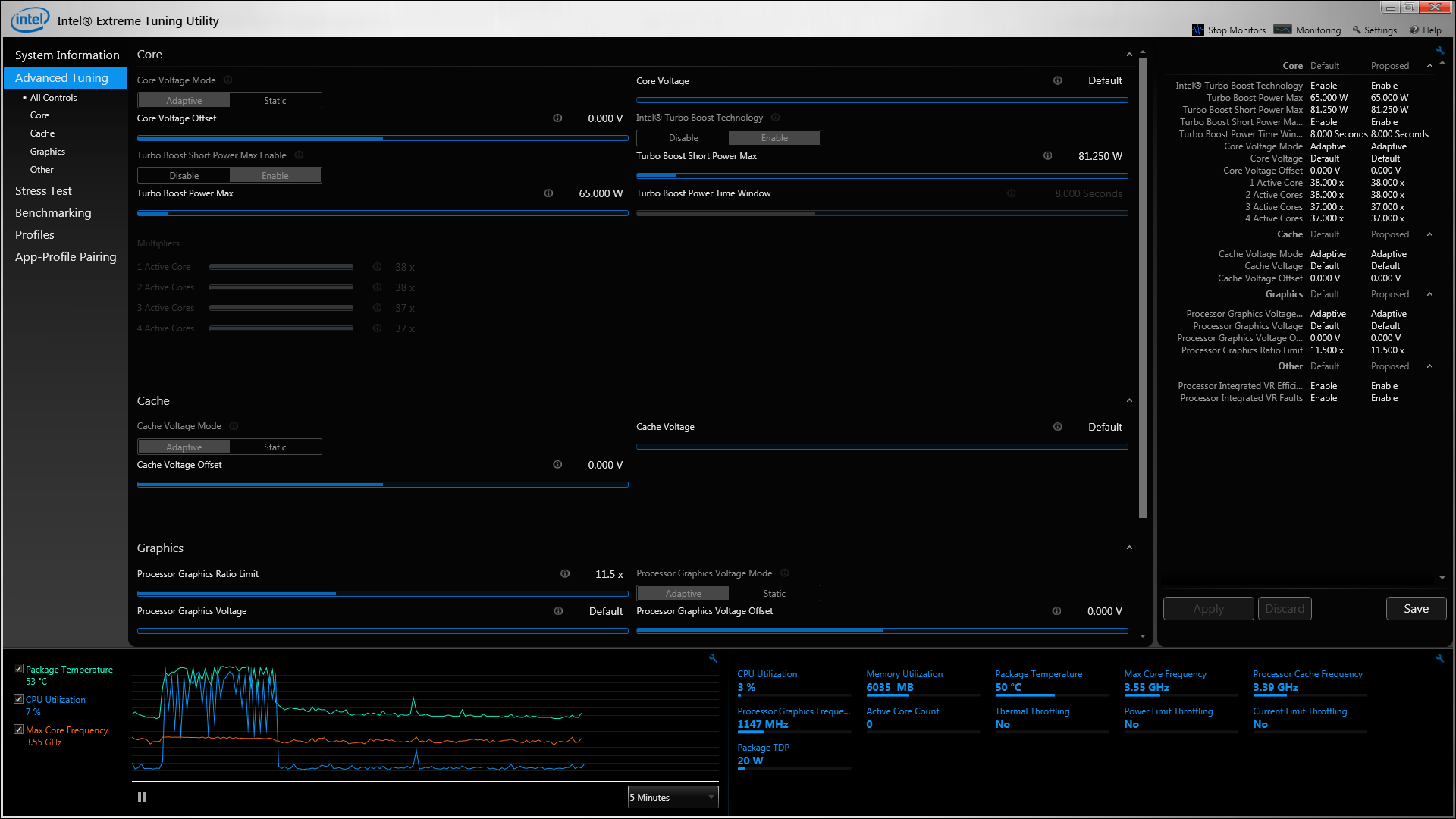Click the tuning pane vertical scrollbar
1456x819 pixels.
click(1143, 288)
